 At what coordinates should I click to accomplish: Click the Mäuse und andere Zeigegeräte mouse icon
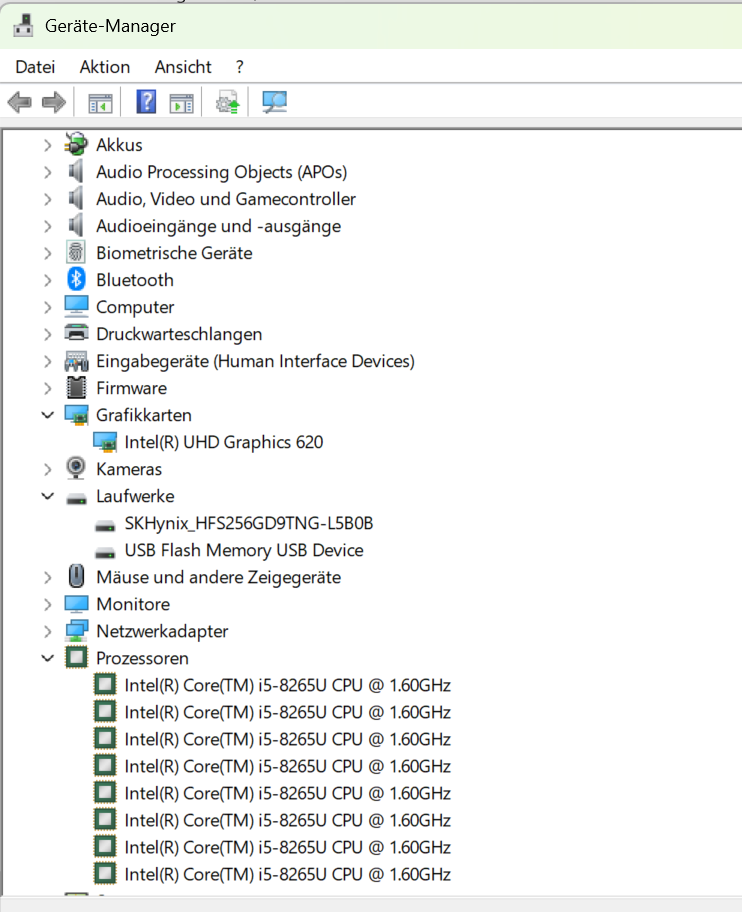[76, 576]
